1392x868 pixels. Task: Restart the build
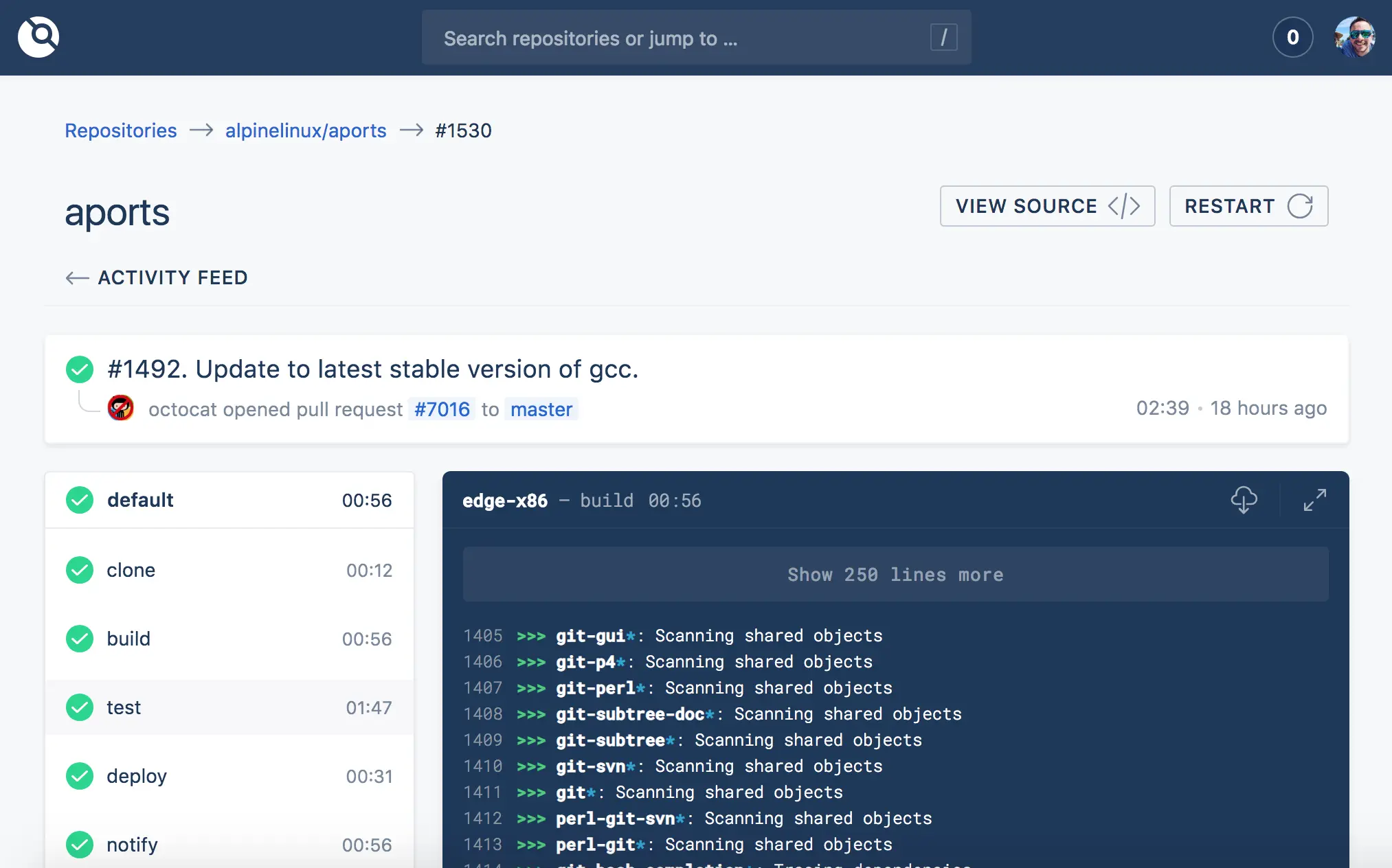pos(1248,206)
